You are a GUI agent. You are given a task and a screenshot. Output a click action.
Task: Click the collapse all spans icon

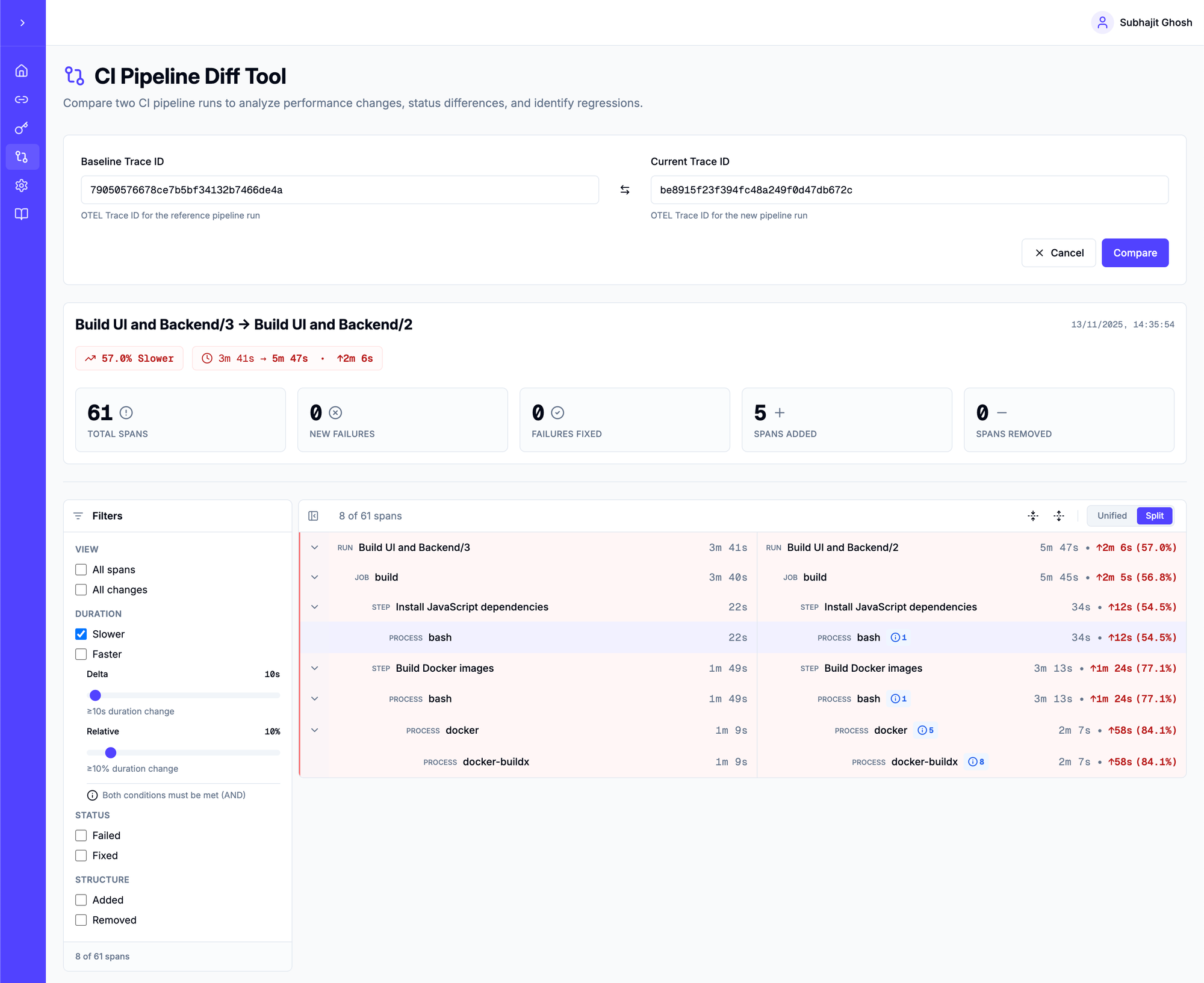click(1033, 516)
